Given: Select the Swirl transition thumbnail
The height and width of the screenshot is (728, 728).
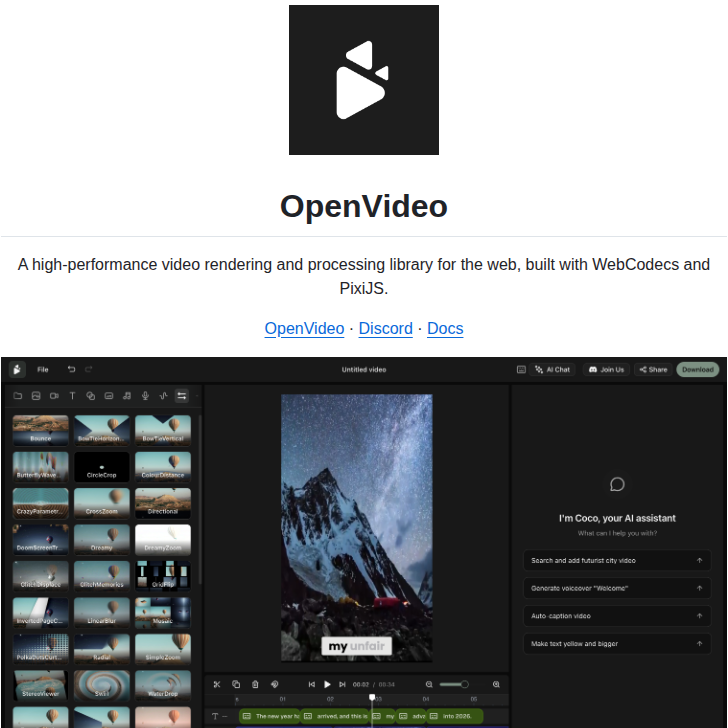Looking at the screenshot, I should (102, 685).
